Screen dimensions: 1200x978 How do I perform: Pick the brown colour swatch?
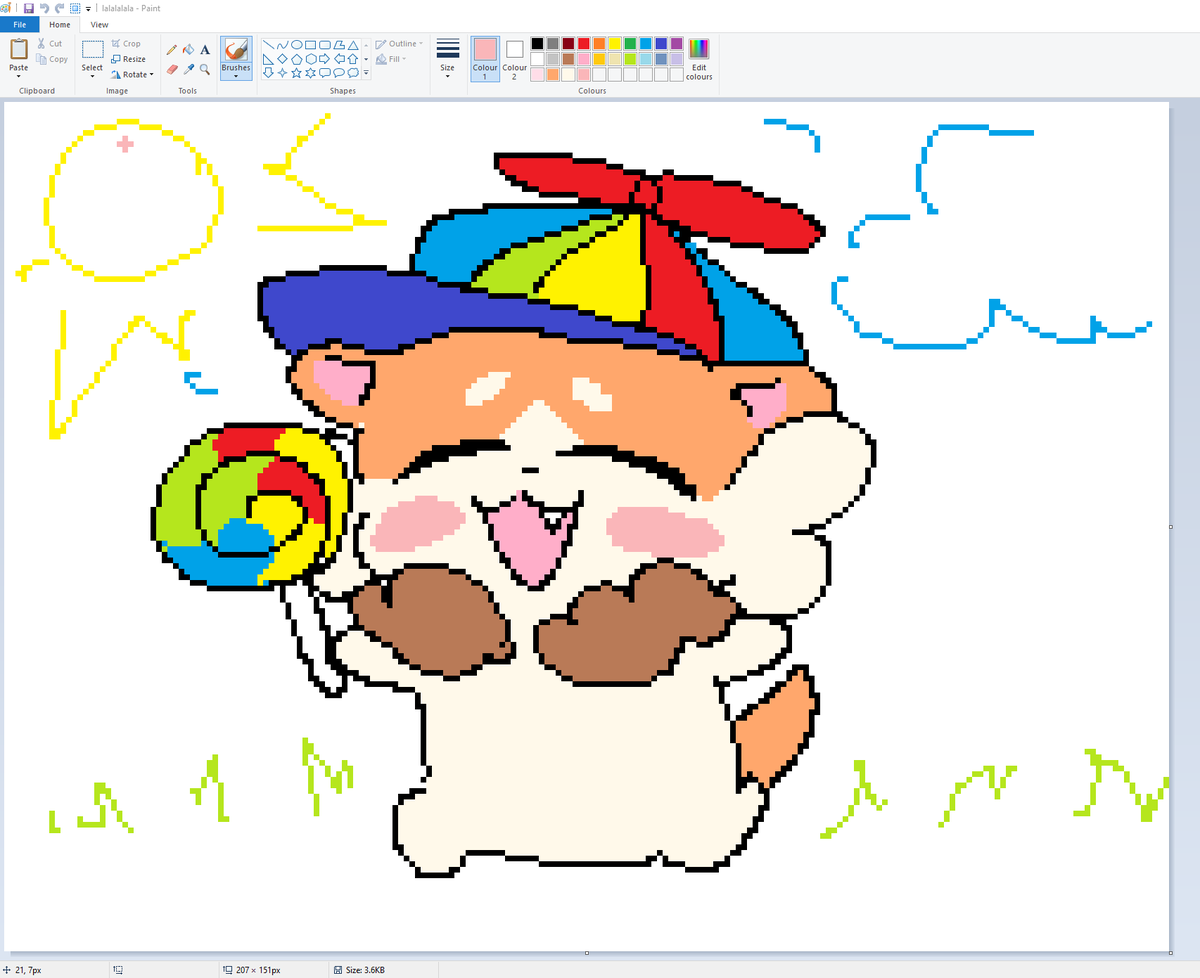coord(568,59)
